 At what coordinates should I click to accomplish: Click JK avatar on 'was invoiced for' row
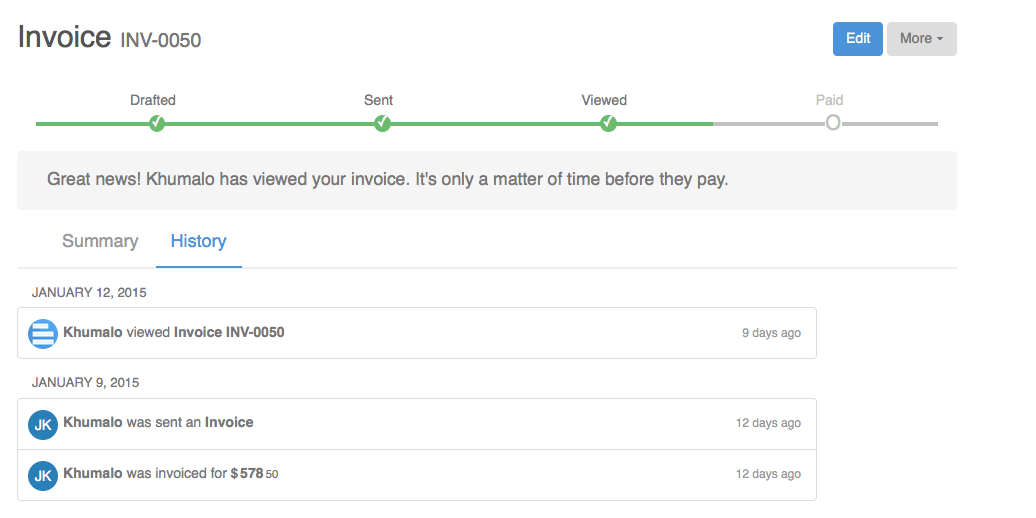43,475
